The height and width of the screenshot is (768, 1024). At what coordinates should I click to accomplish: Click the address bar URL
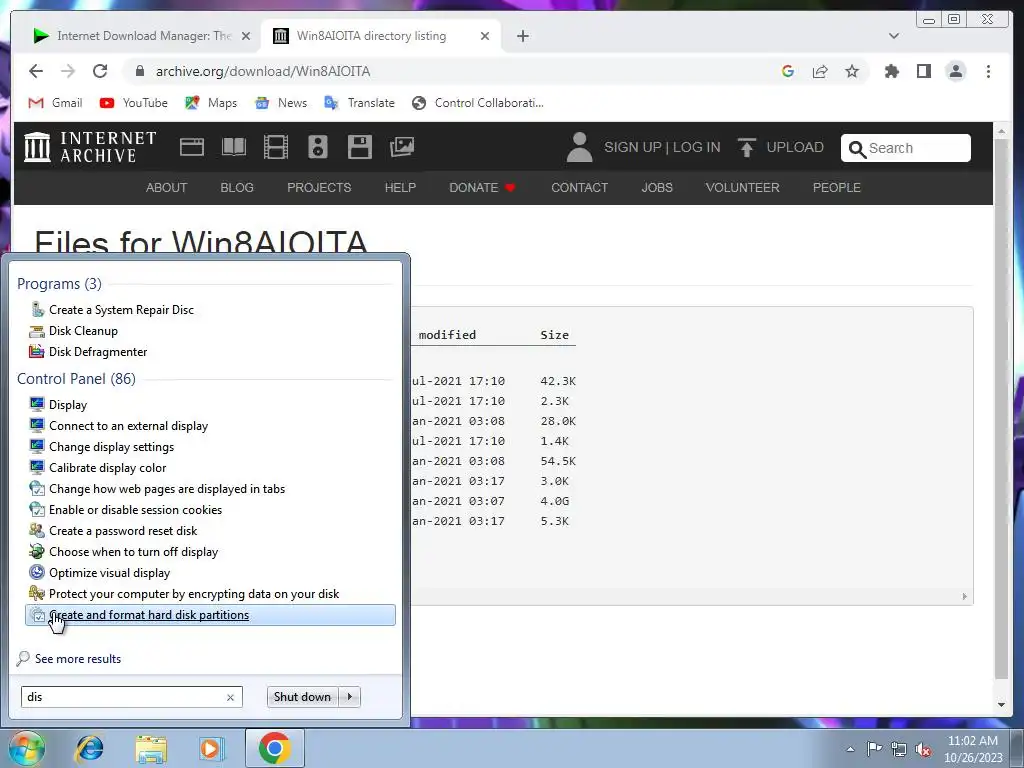(x=263, y=71)
